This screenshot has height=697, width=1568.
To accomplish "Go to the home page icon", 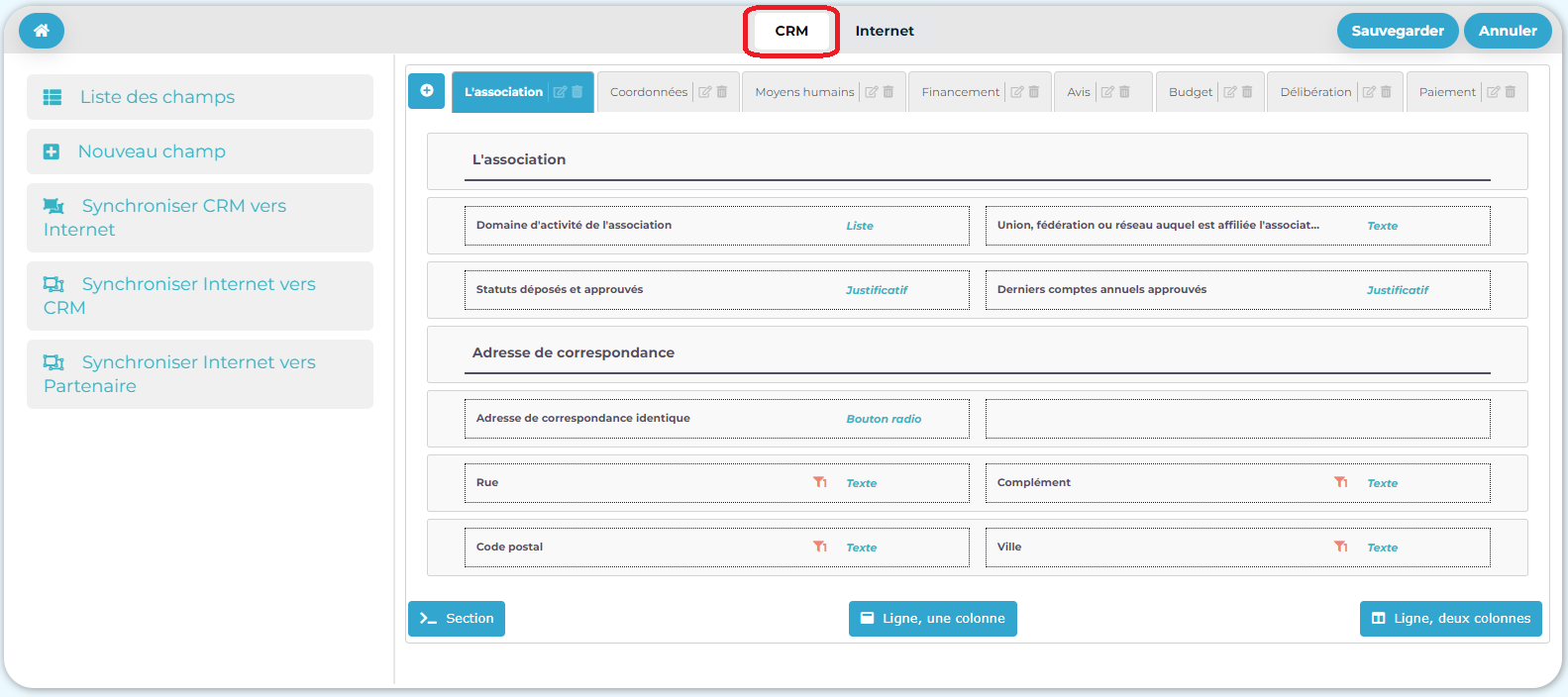I will tap(41, 31).
